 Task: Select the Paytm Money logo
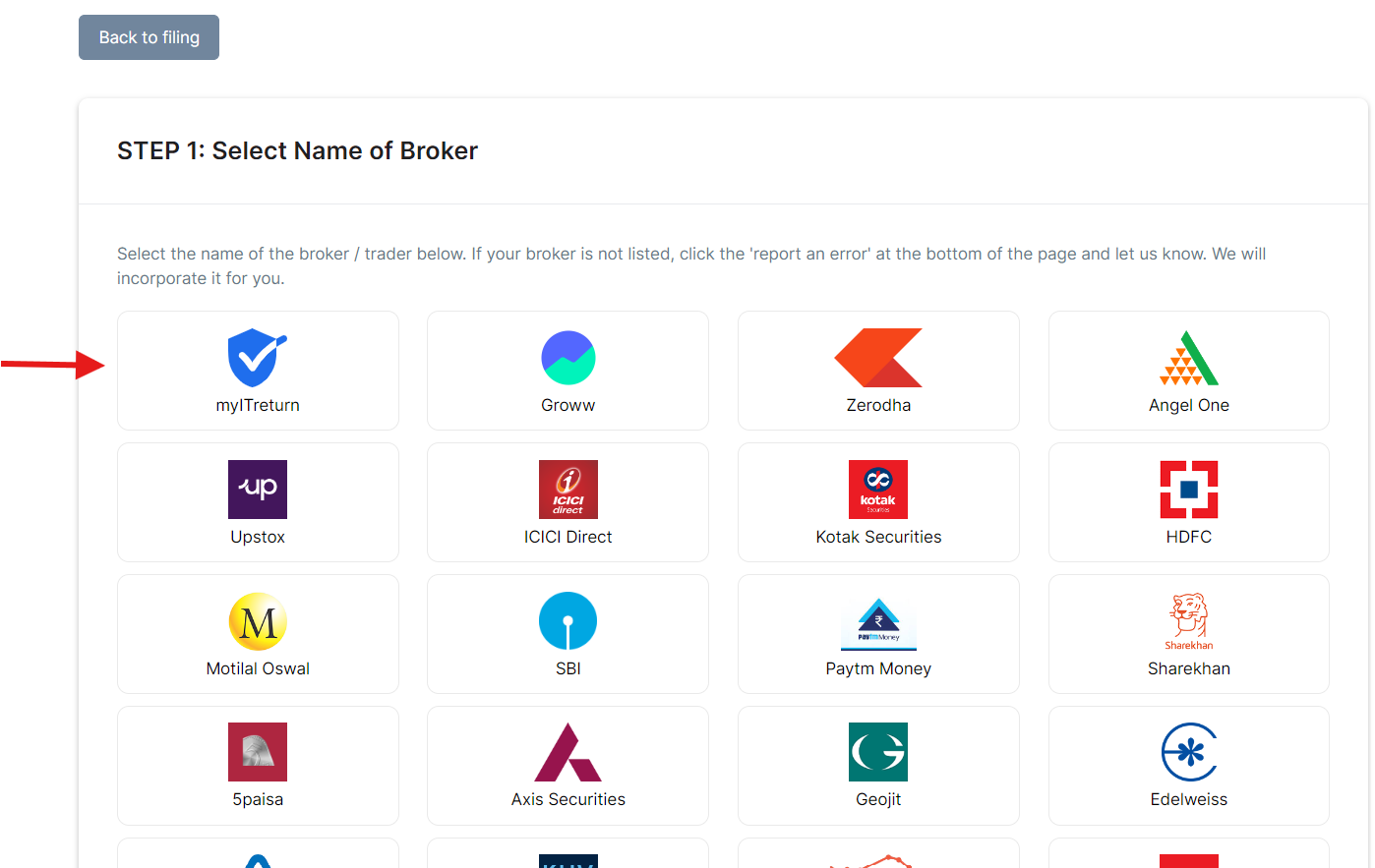click(x=878, y=624)
